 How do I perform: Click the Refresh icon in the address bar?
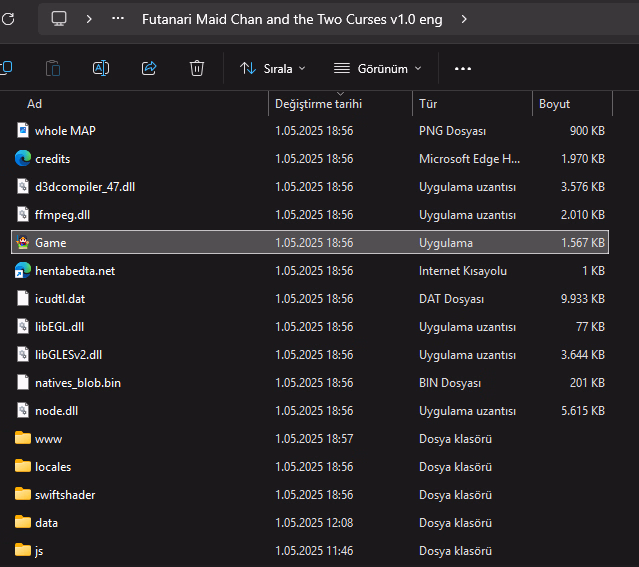[x=8, y=19]
